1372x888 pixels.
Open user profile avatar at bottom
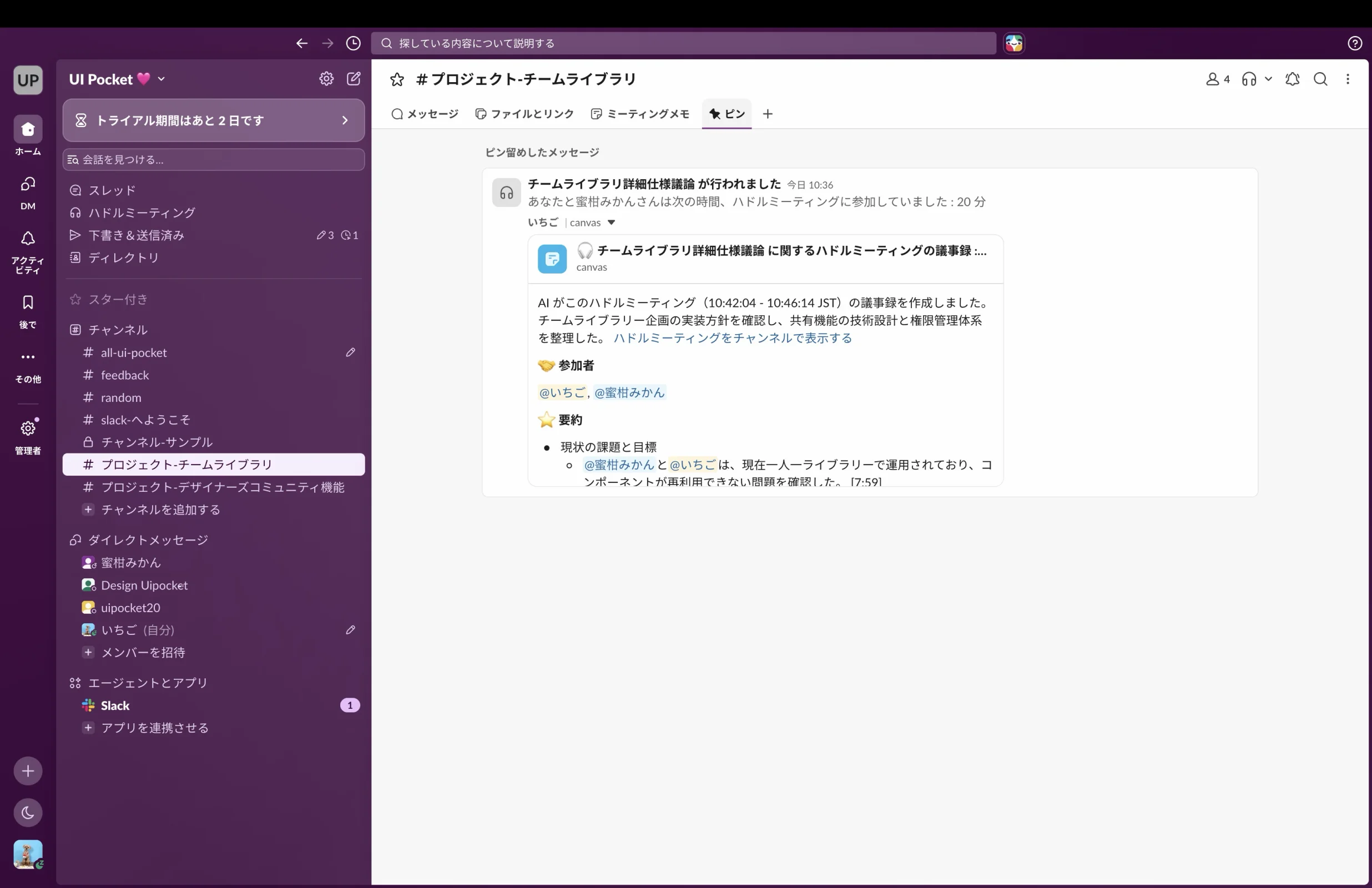coord(28,855)
